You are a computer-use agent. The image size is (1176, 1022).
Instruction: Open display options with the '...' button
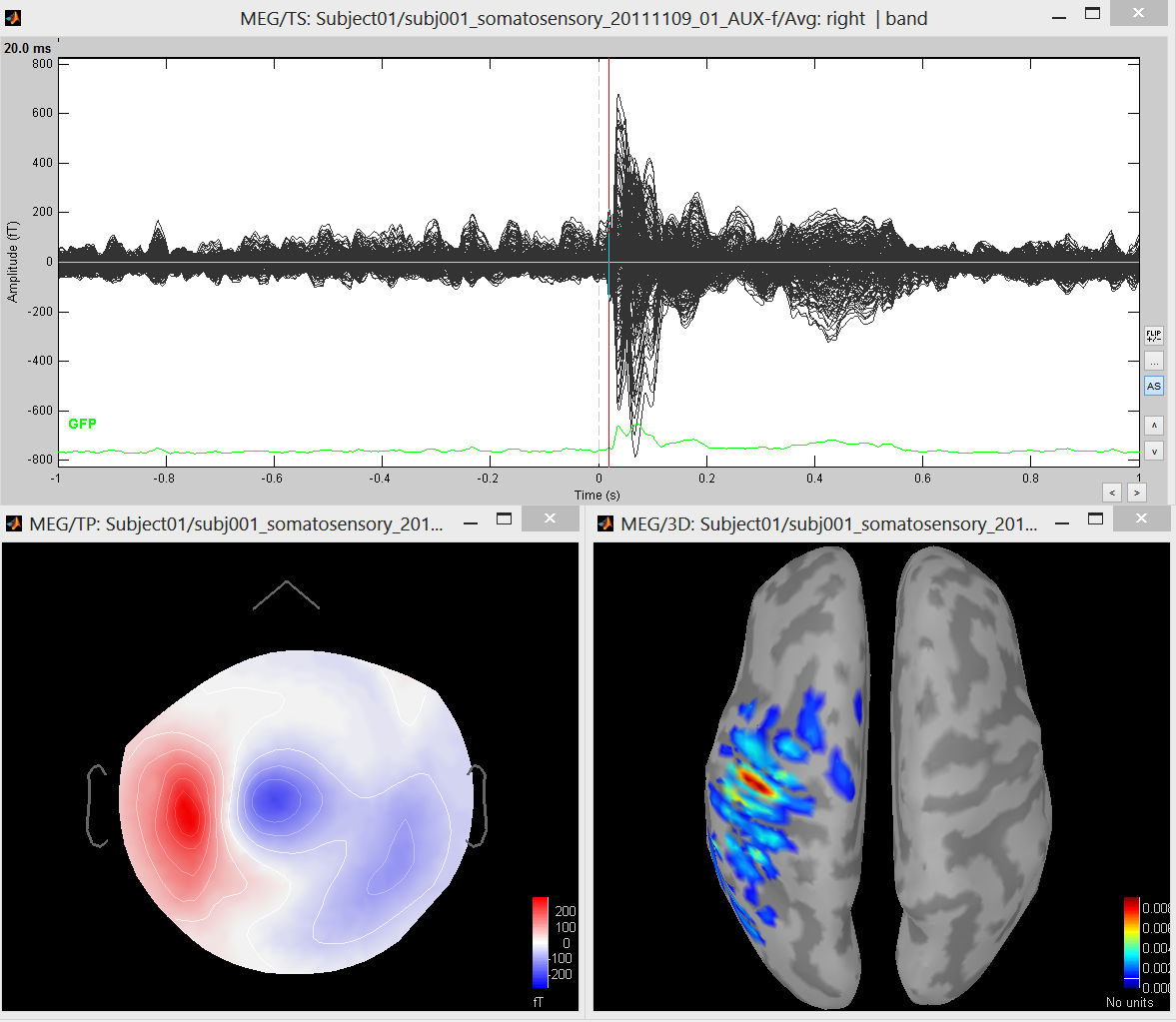1154,361
